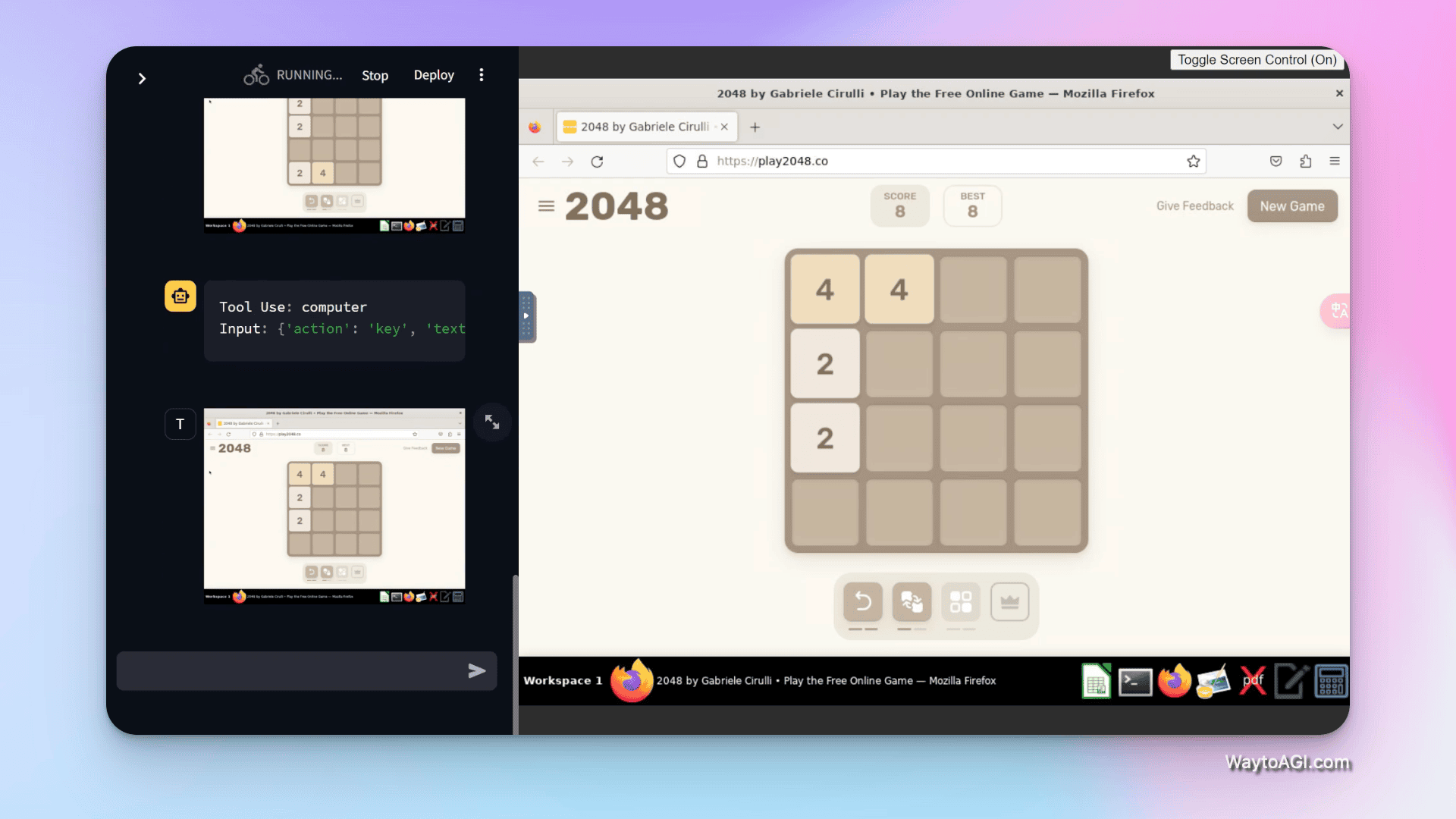Select the 2048 by Gabriele Cirulli tab
The image size is (1456, 819).
(643, 127)
